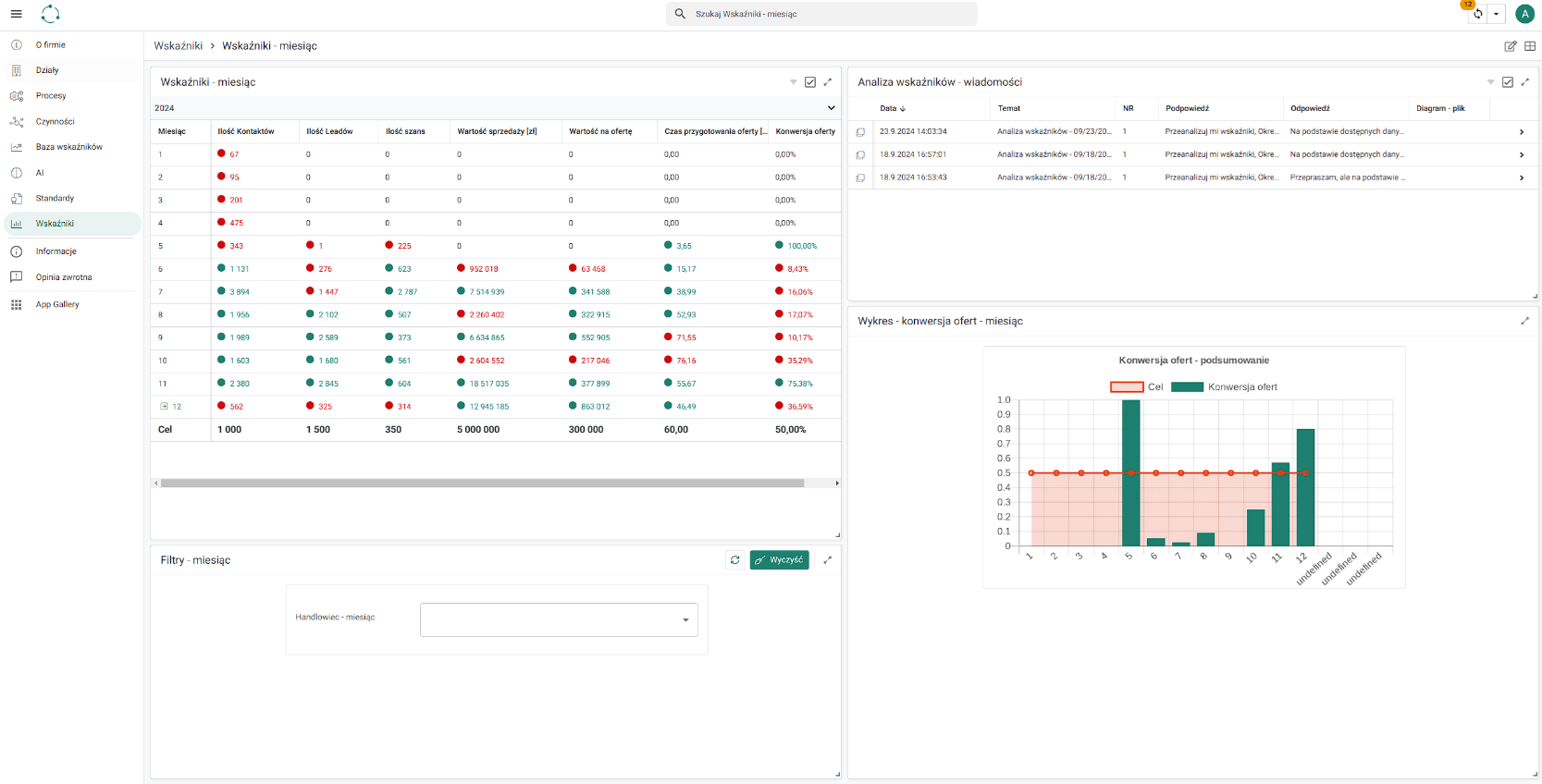
Task: Click the search magnifier icon
Action: pyautogui.click(x=680, y=14)
